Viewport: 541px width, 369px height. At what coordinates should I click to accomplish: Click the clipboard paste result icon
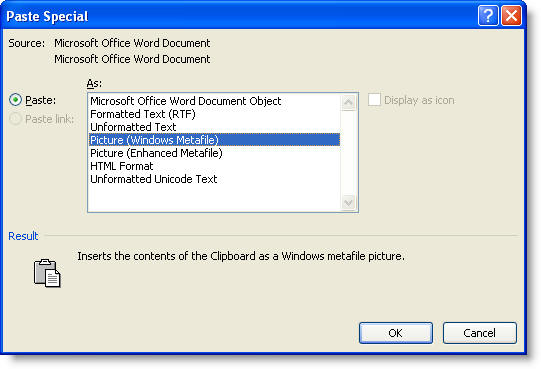click(x=47, y=273)
